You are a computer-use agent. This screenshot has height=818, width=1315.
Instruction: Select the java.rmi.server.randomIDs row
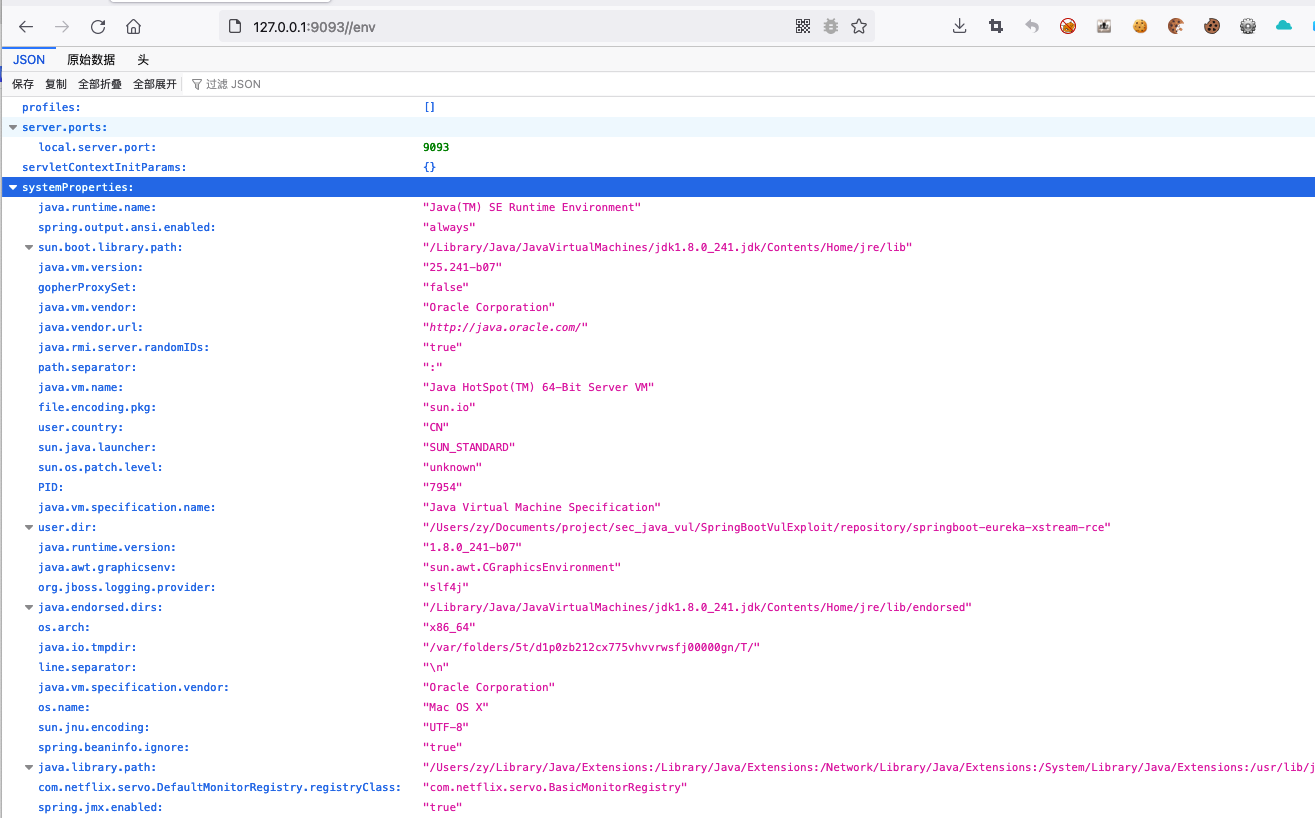657,347
